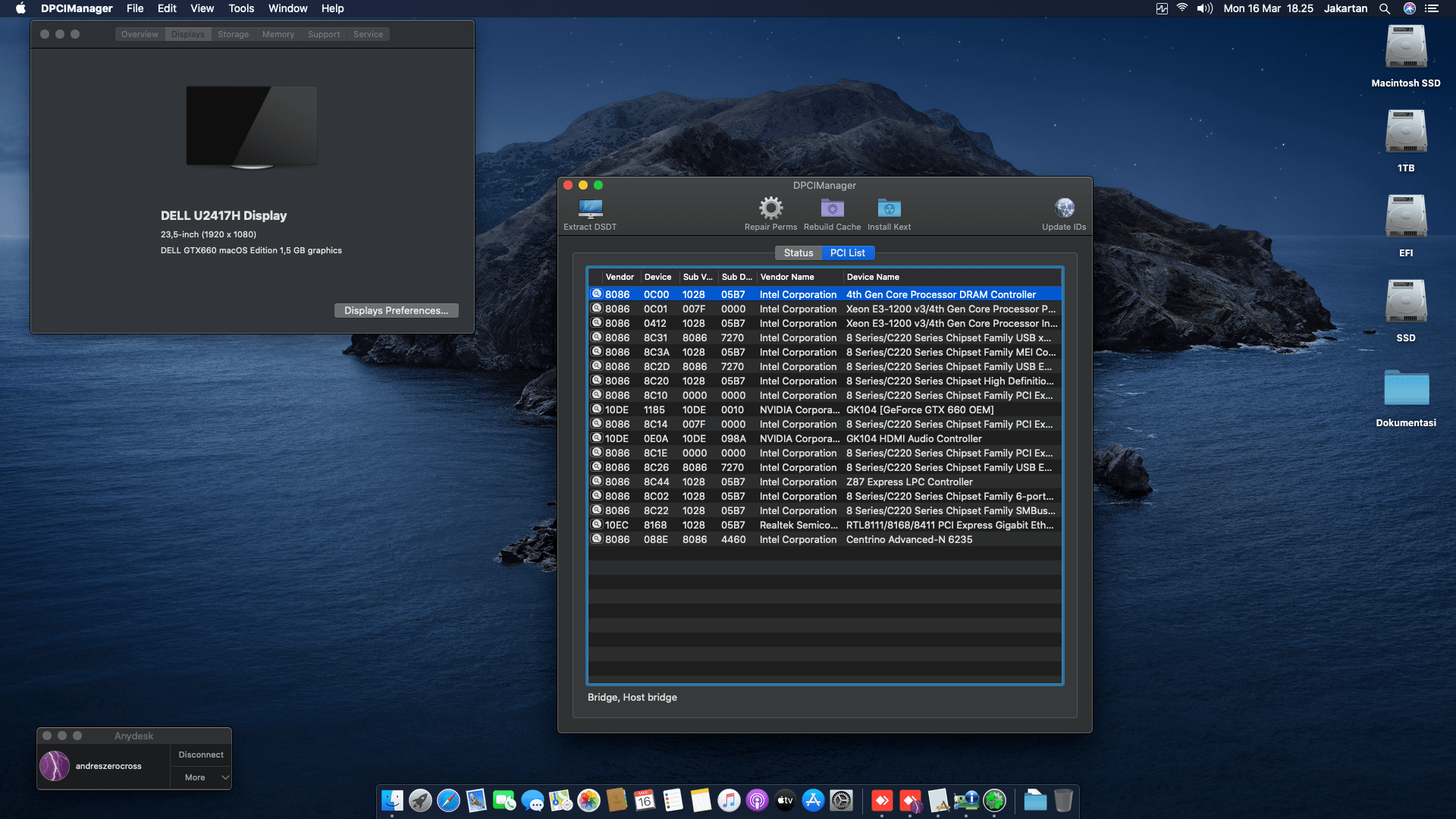Open the Window menu

coord(287,8)
